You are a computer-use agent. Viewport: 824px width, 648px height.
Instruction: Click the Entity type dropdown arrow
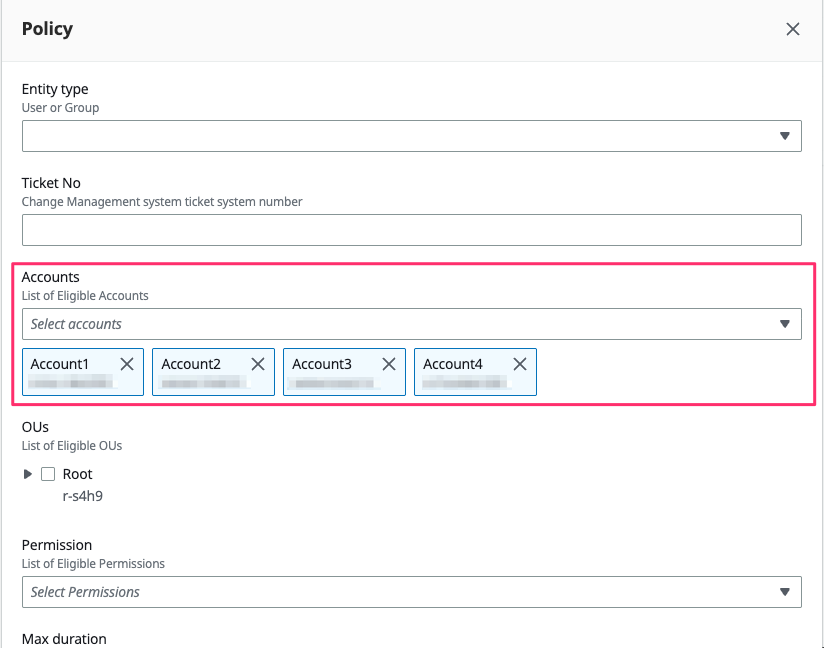tap(785, 136)
